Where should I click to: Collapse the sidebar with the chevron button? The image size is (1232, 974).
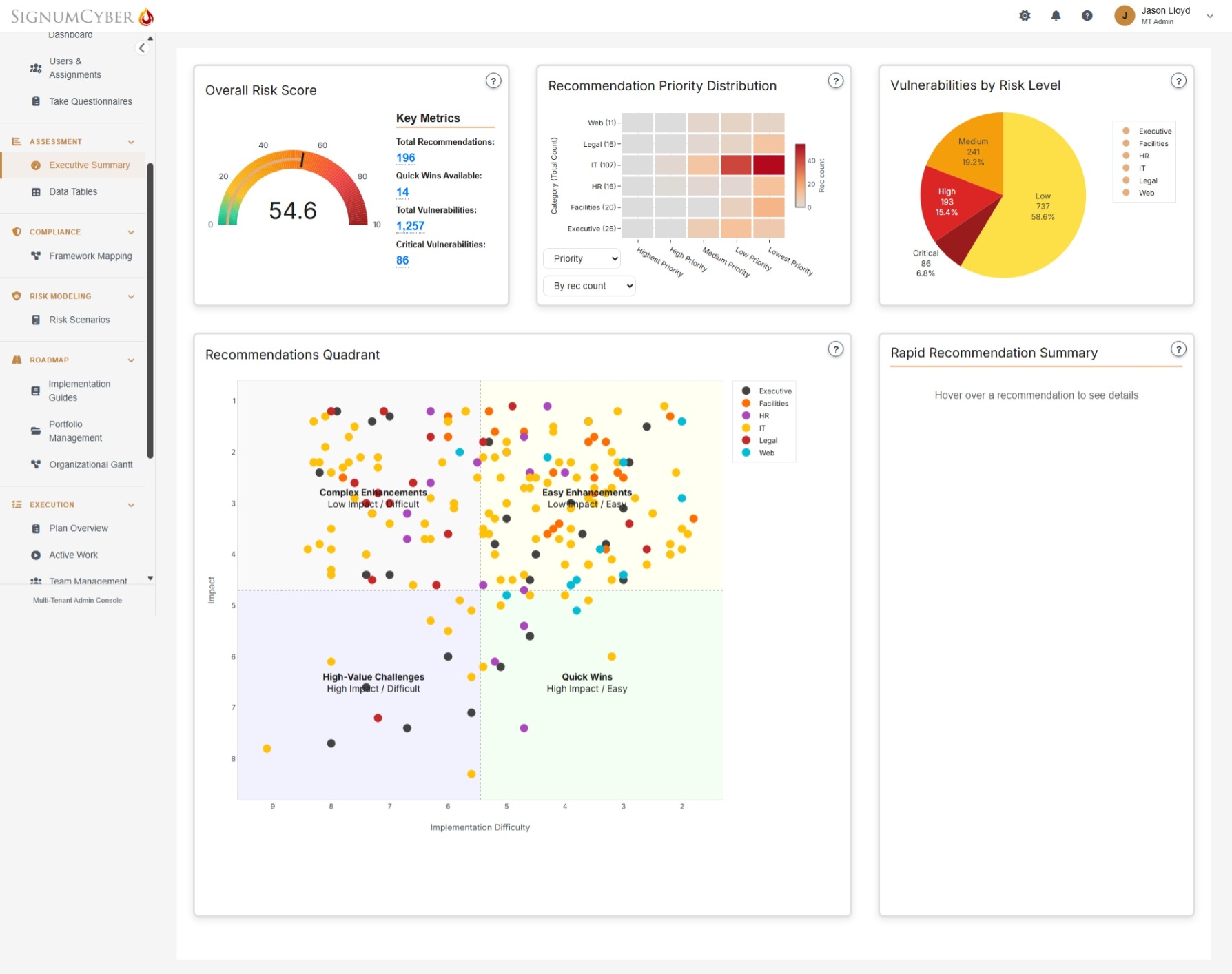142,48
